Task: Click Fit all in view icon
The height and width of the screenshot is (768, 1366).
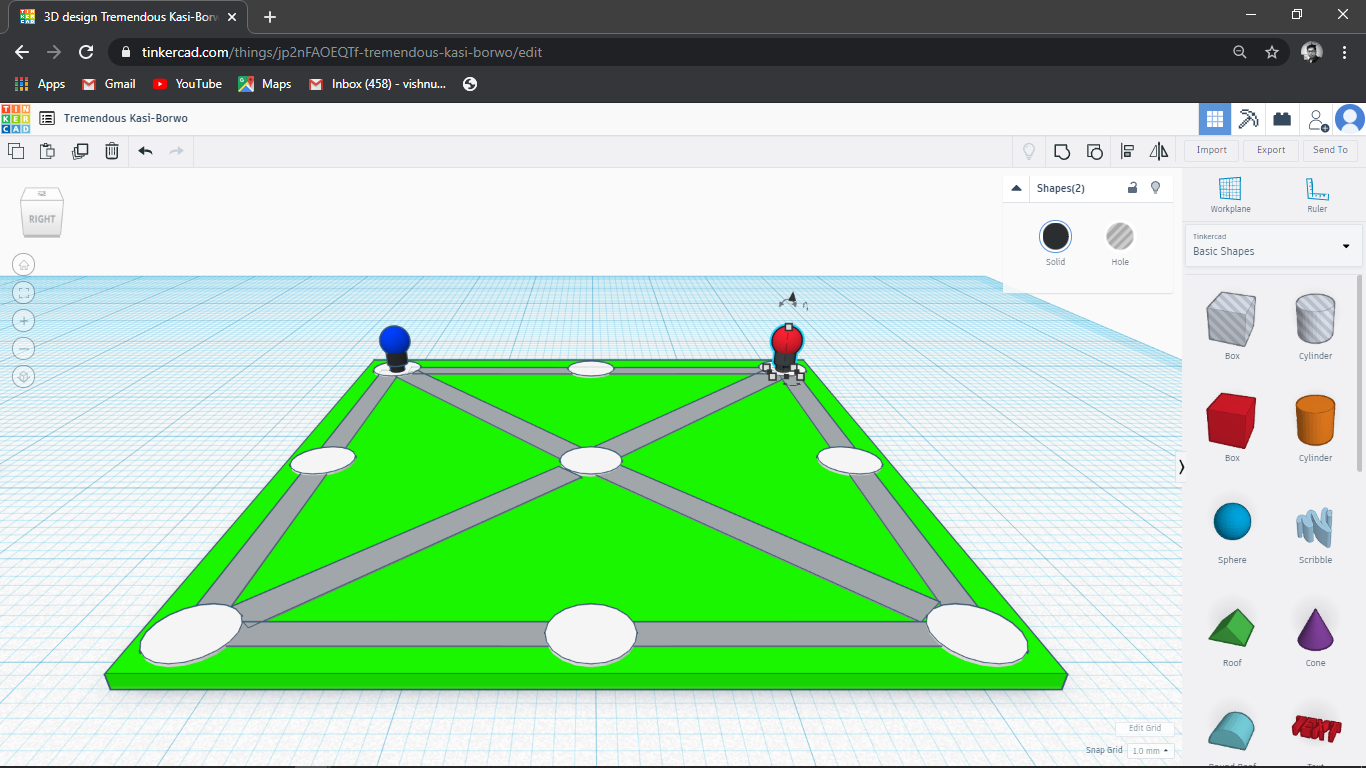Action: click(24, 293)
